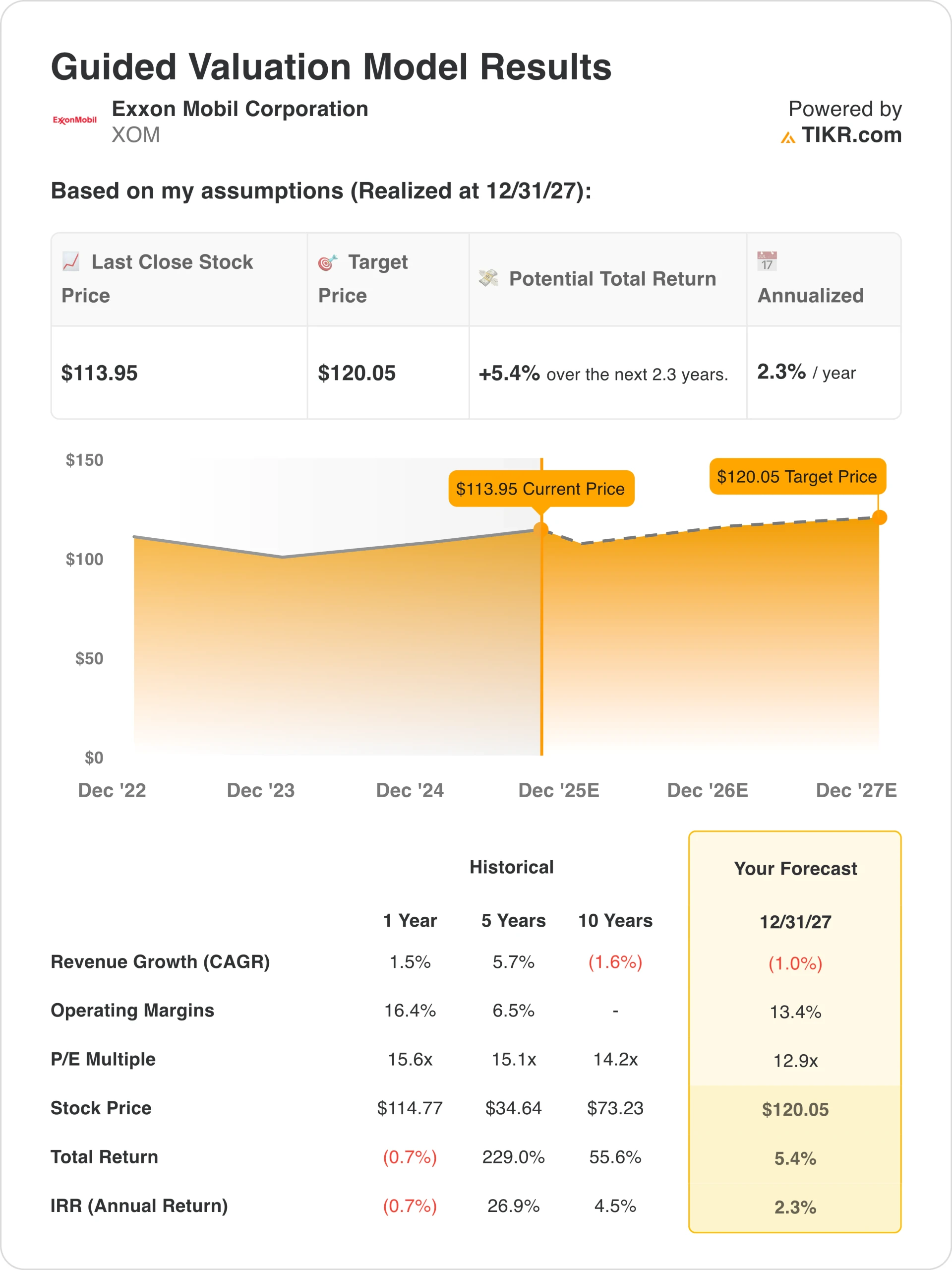Click the TIKR triangle logo icon
The image size is (952, 1270).
point(788,138)
